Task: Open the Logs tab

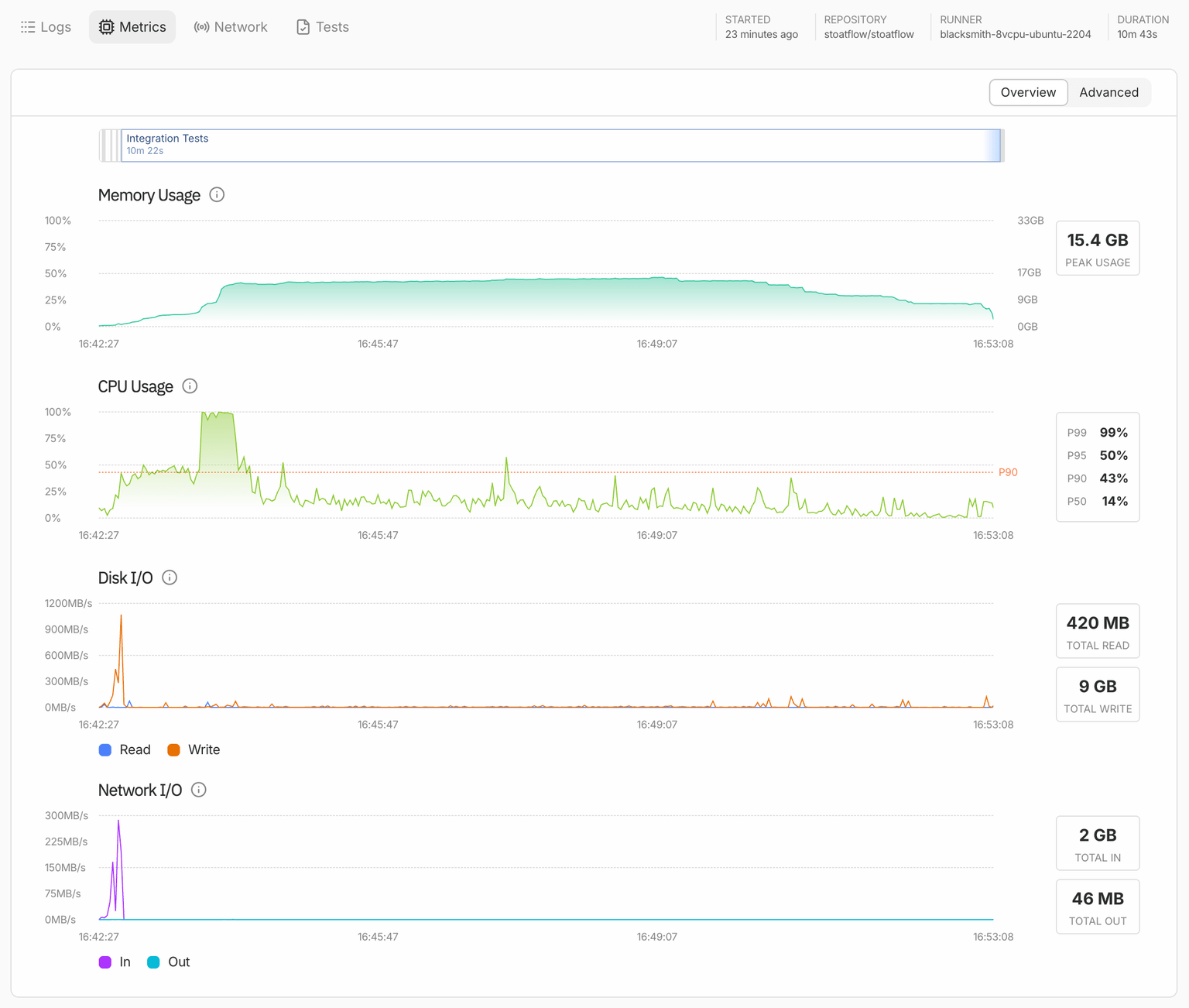Action: pyautogui.click(x=46, y=27)
